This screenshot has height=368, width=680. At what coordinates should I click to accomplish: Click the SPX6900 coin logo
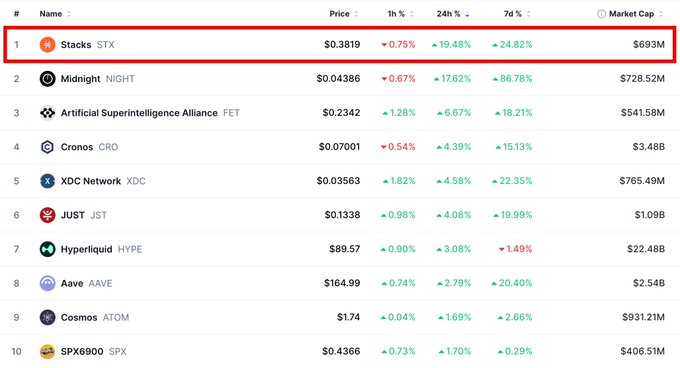(x=47, y=352)
